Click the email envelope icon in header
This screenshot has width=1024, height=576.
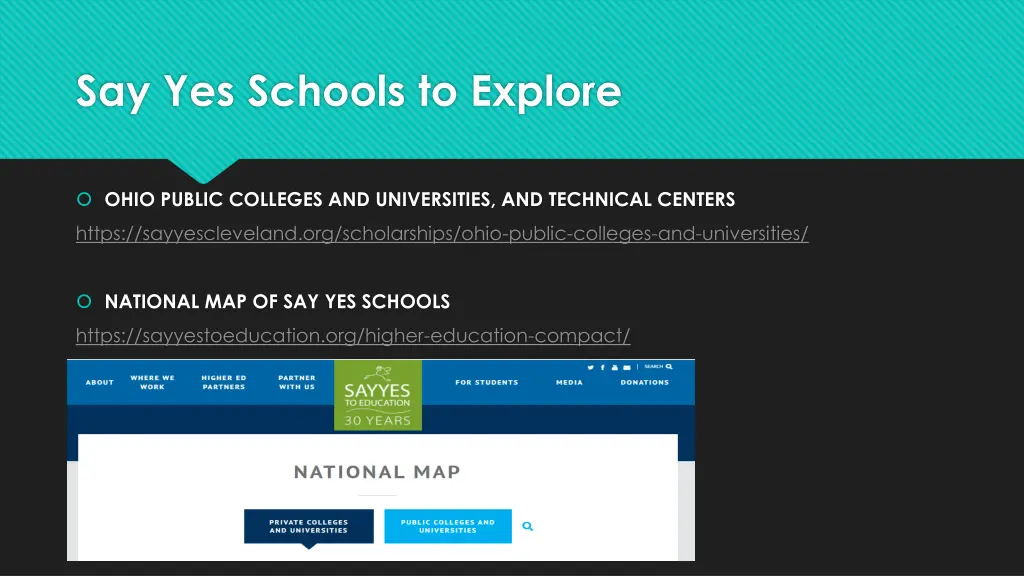(x=627, y=368)
